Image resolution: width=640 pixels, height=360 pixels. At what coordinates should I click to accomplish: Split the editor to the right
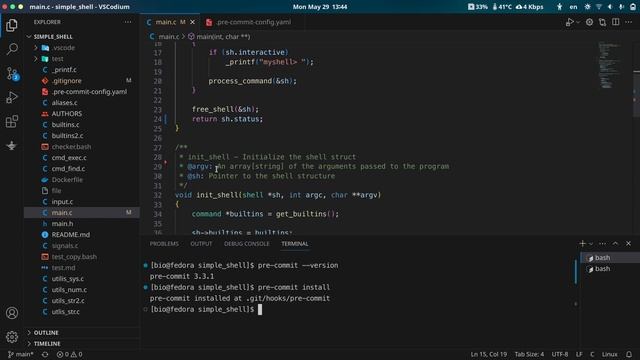(616, 22)
